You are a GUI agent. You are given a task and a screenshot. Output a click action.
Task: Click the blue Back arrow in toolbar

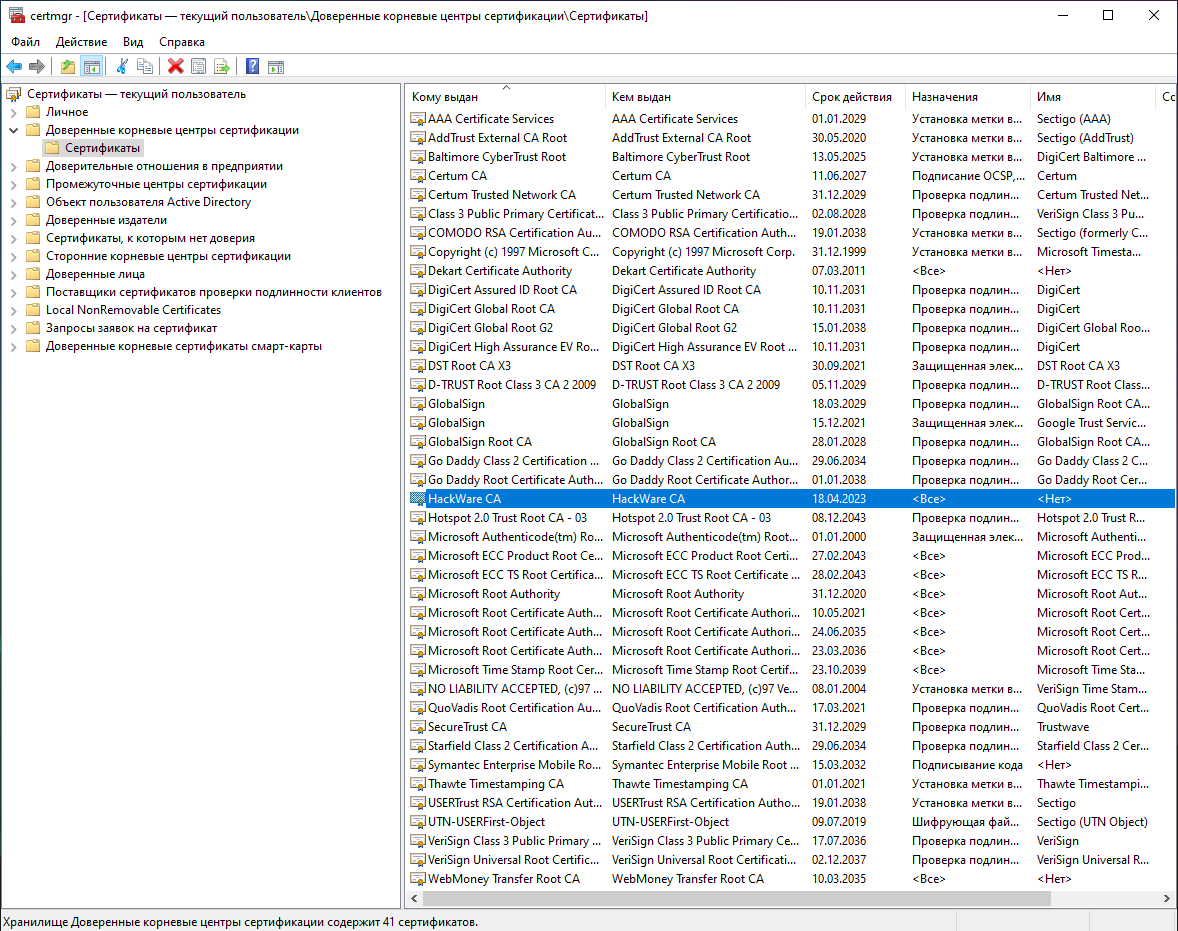click(x=14, y=66)
